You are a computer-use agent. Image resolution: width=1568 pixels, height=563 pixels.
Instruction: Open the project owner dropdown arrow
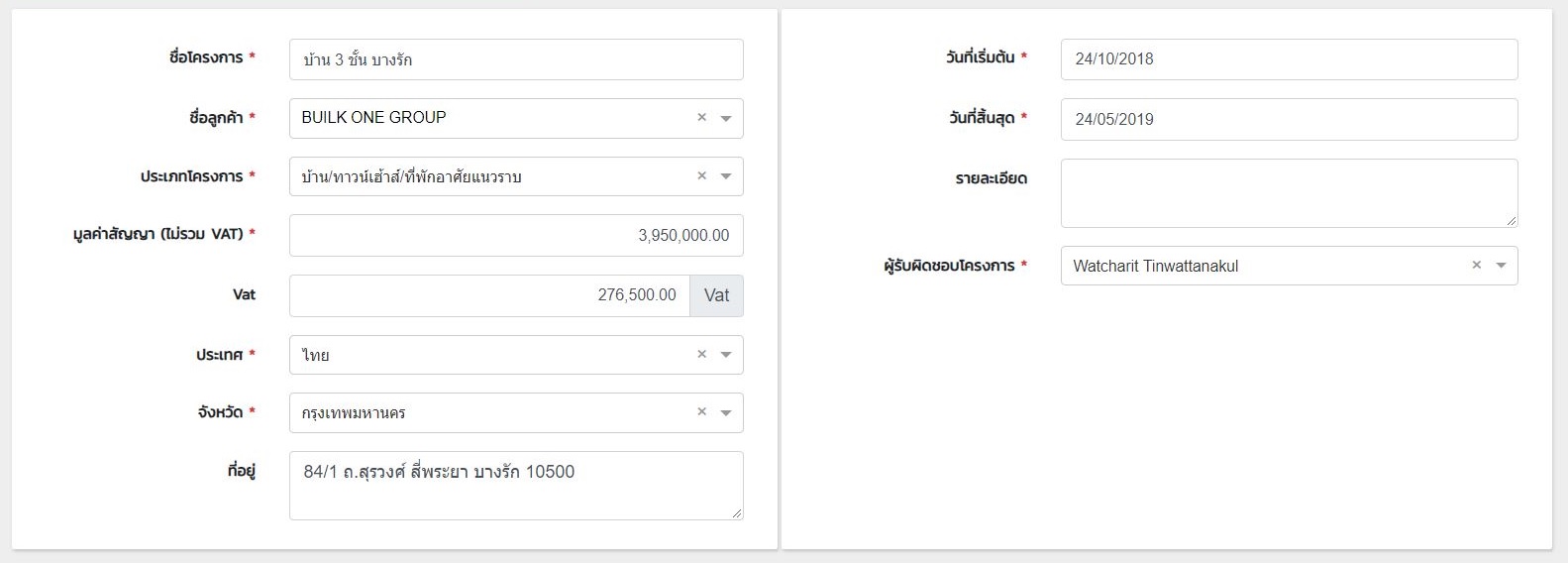tap(1501, 266)
